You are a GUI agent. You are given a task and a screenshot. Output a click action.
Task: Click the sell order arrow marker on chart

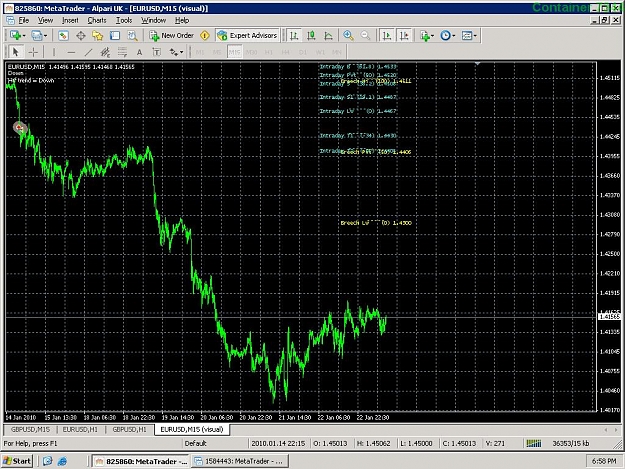coord(20,128)
